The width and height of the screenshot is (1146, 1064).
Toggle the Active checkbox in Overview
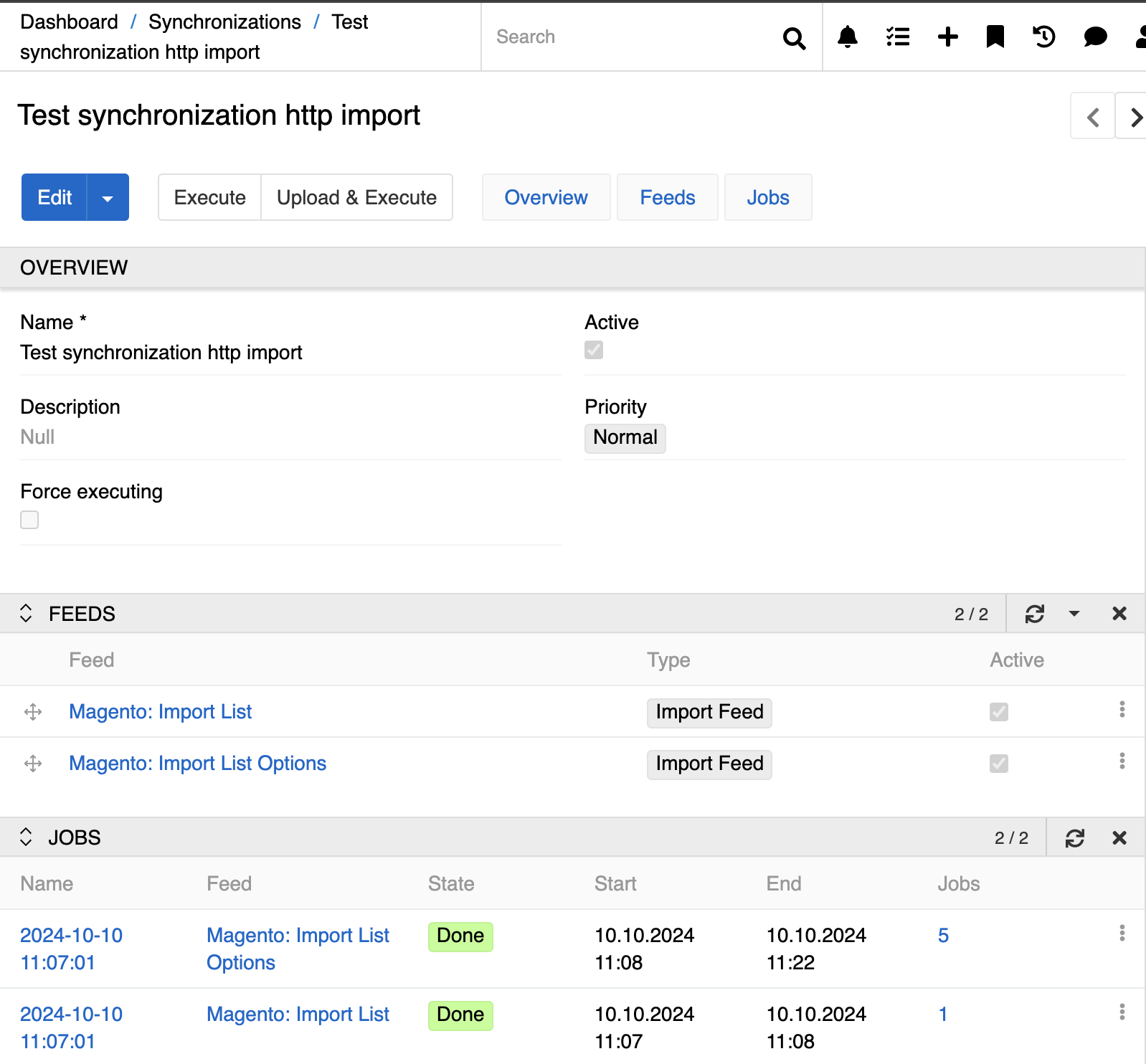click(594, 350)
